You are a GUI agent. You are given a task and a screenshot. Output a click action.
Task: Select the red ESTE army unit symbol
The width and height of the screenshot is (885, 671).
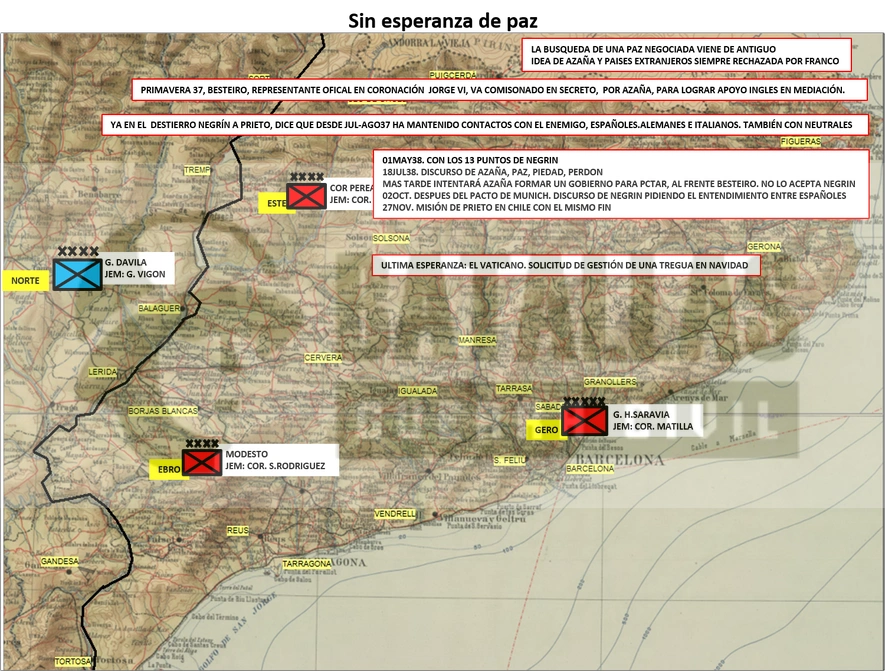(x=306, y=196)
